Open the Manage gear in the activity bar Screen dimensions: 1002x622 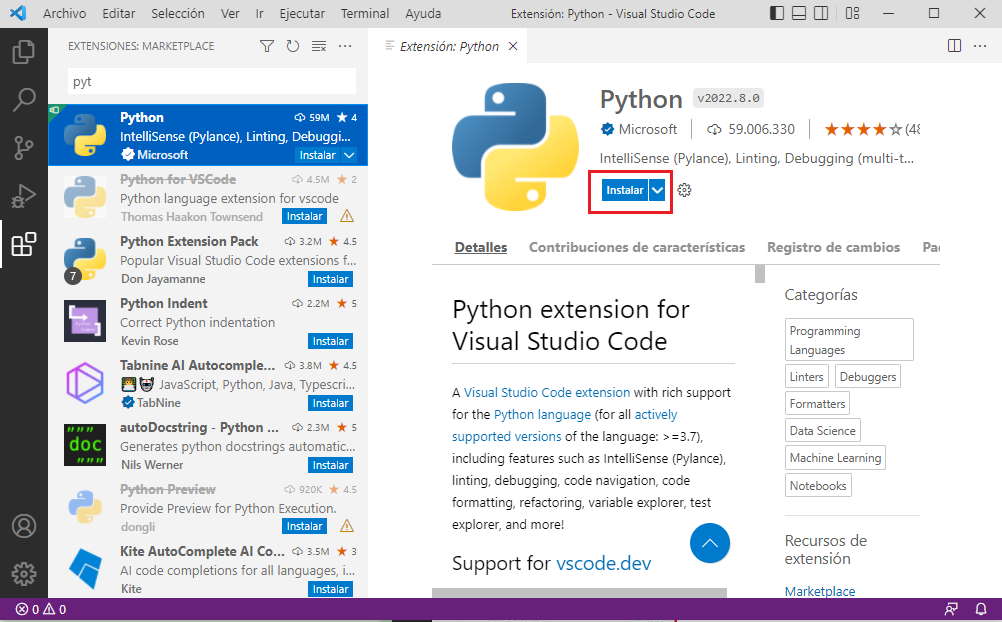(x=24, y=573)
